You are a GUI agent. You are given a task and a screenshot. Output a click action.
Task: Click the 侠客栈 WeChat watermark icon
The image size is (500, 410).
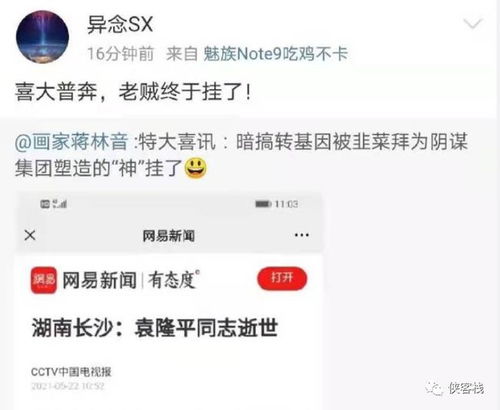(434, 388)
